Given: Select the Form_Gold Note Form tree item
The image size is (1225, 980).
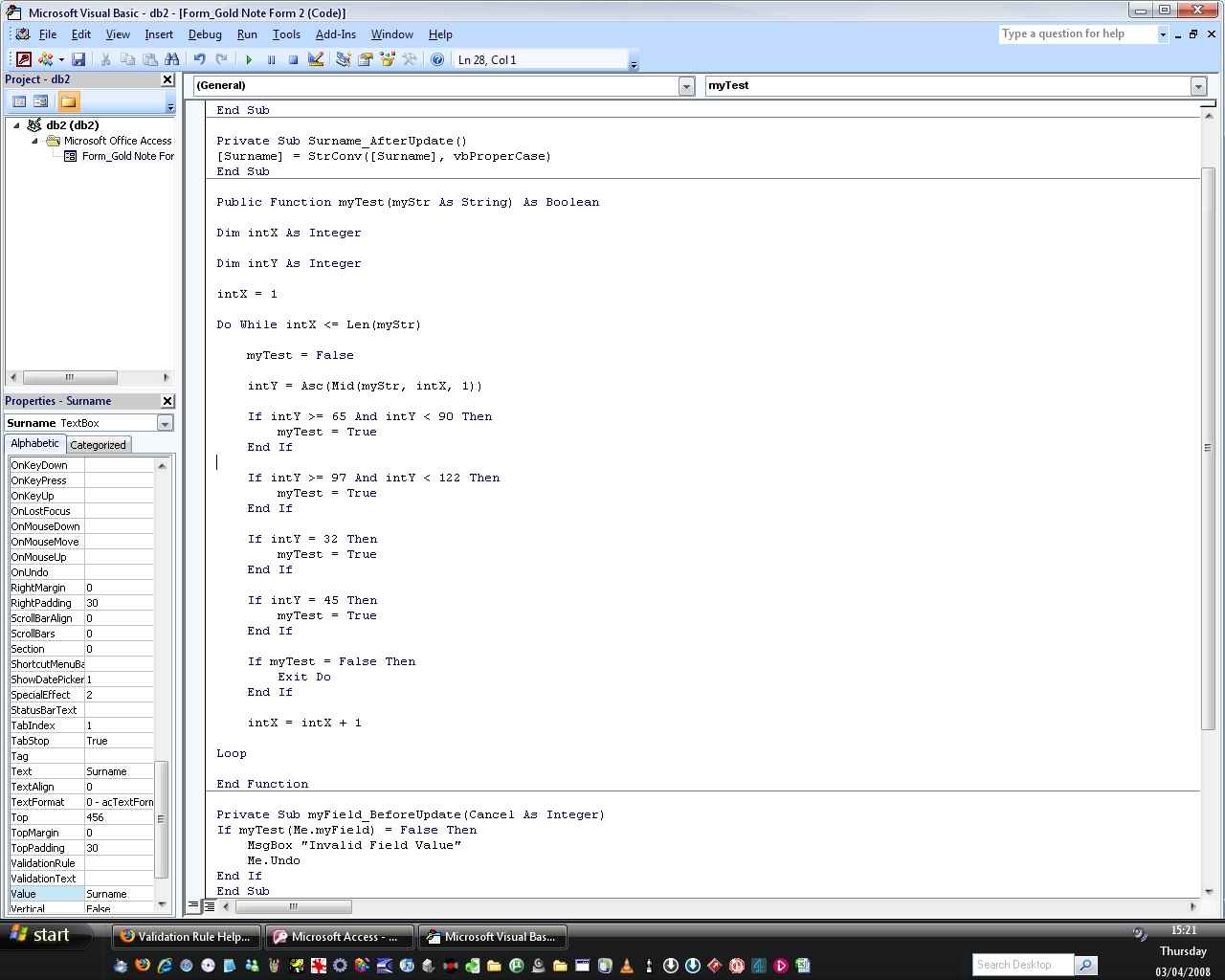Looking at the screenshot, I should tap(119, 156).
